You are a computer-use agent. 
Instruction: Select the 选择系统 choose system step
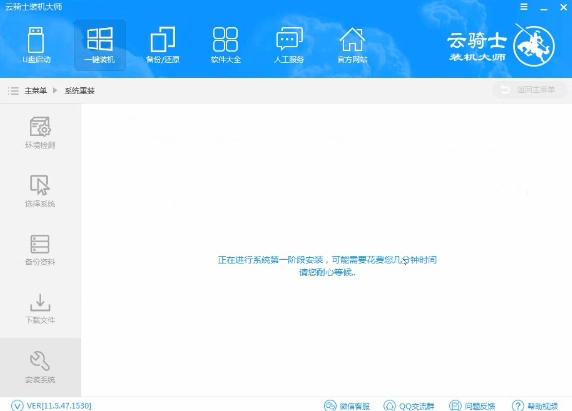pyautogui.click(x=40, y=191)
